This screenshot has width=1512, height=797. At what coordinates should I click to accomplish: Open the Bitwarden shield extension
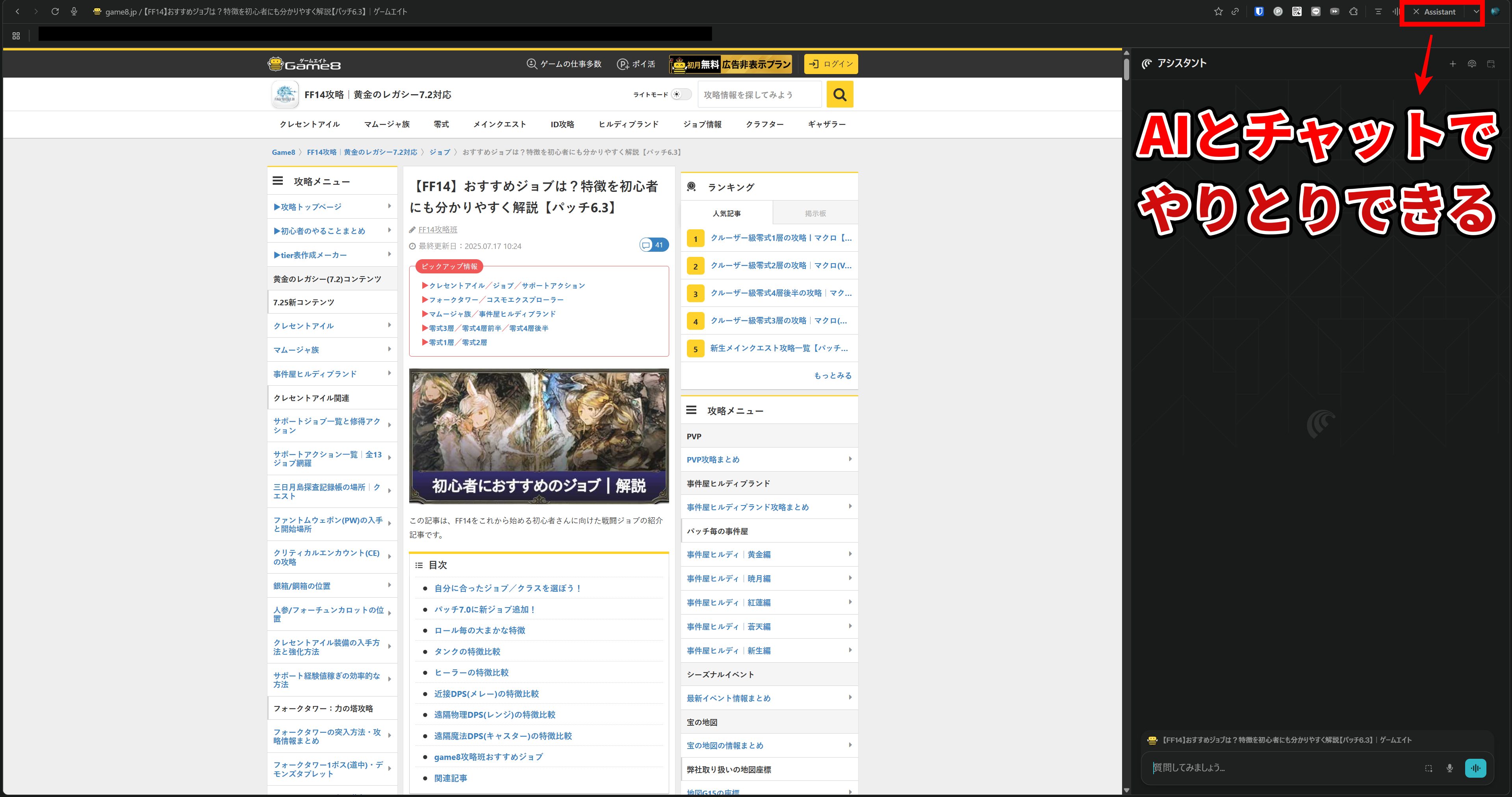(x=1259, y=11)
